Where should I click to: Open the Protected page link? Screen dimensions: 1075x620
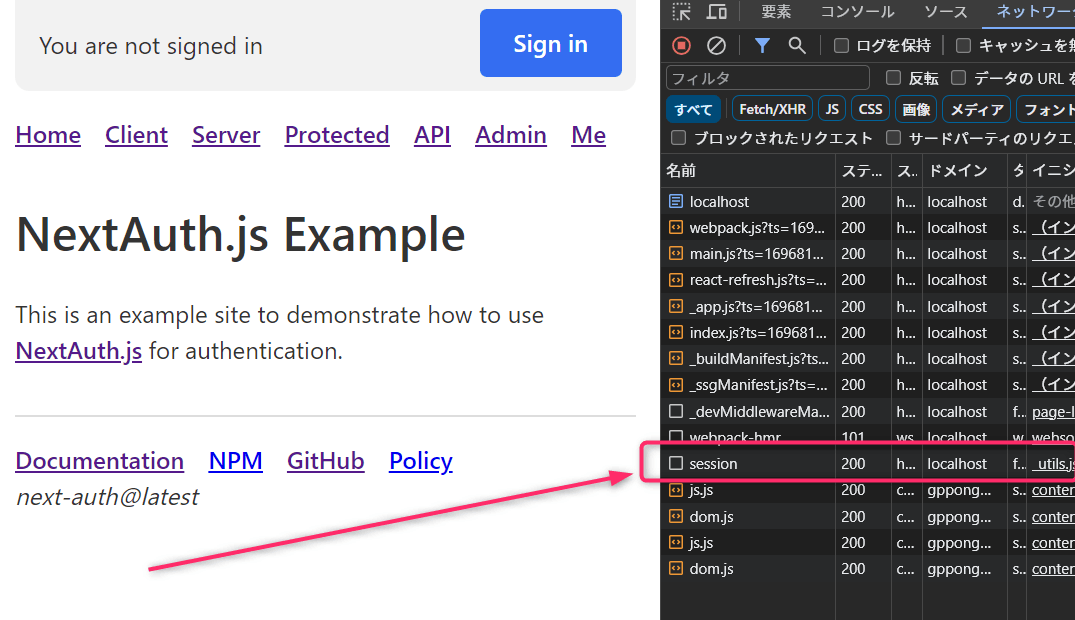point(337,135)
